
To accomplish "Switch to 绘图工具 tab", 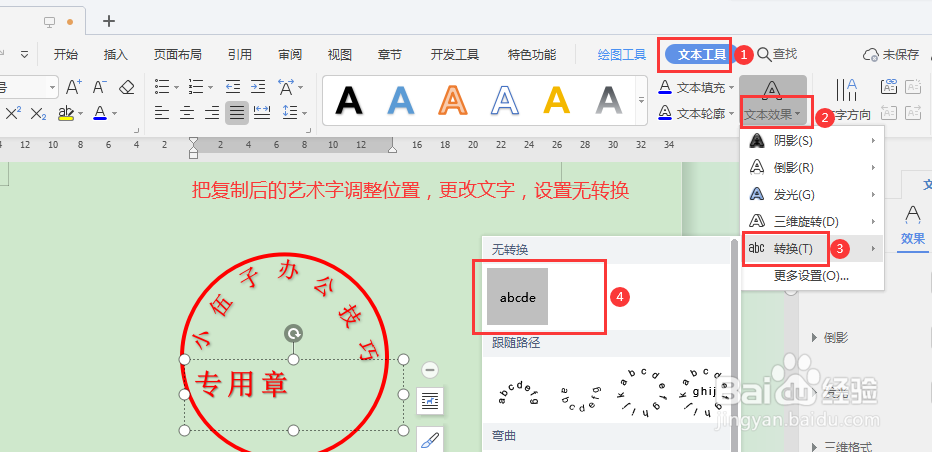I will pyautogui.click(x=622, y=55).
